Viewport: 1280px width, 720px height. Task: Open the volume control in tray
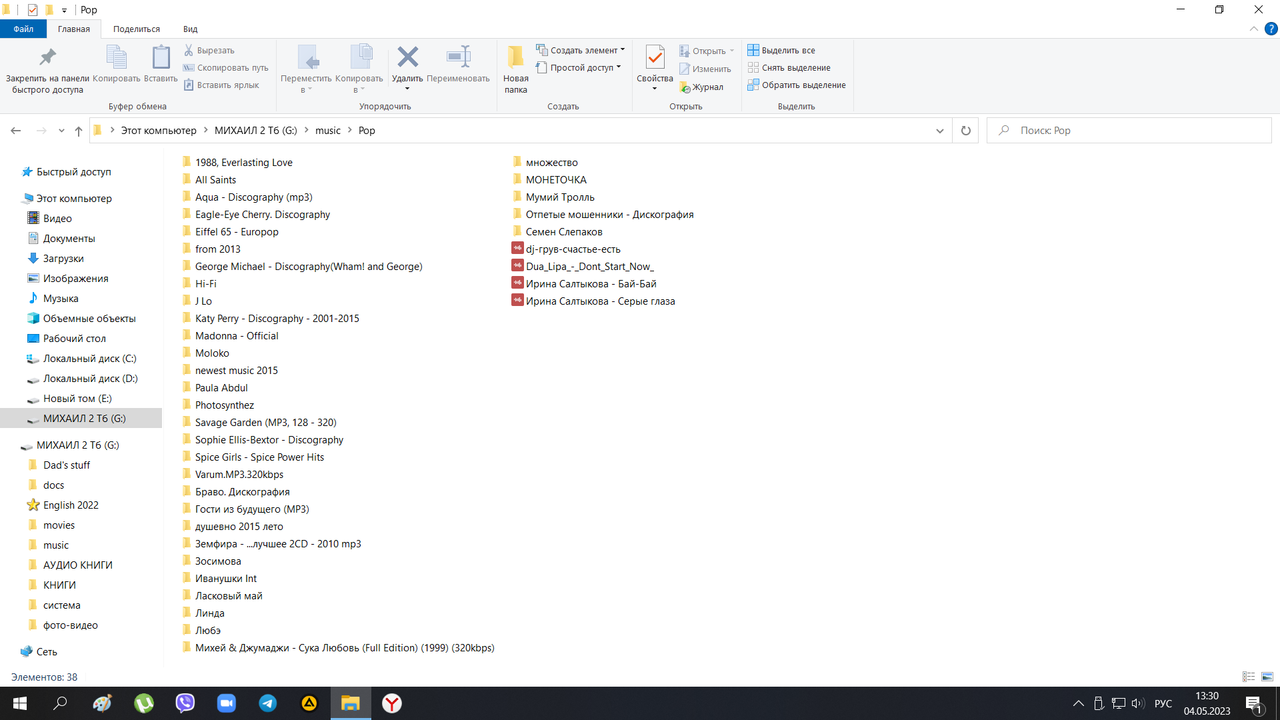(1137, 703)
